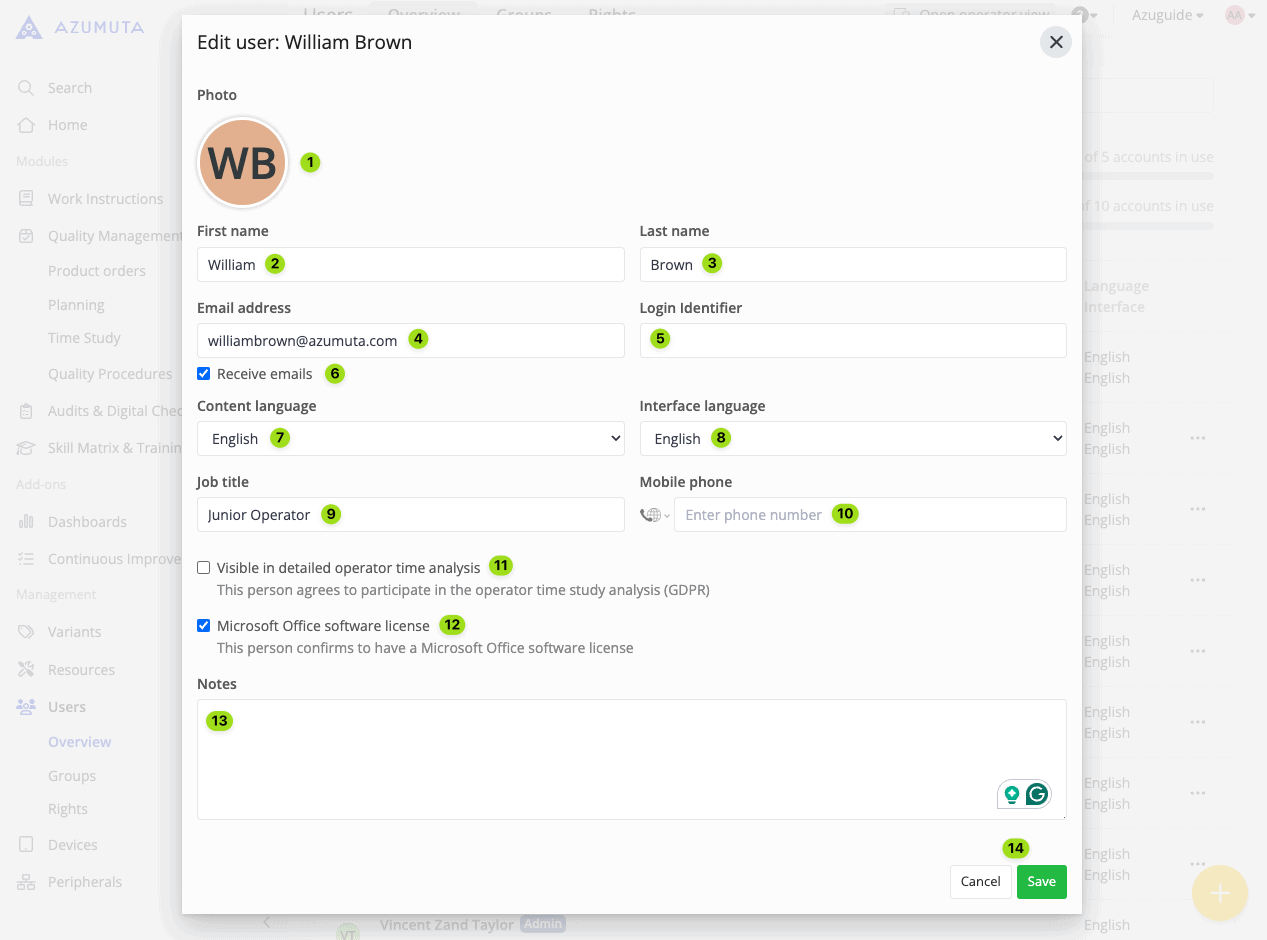
Task: Click the Cancel button
Action: (980, 882)
